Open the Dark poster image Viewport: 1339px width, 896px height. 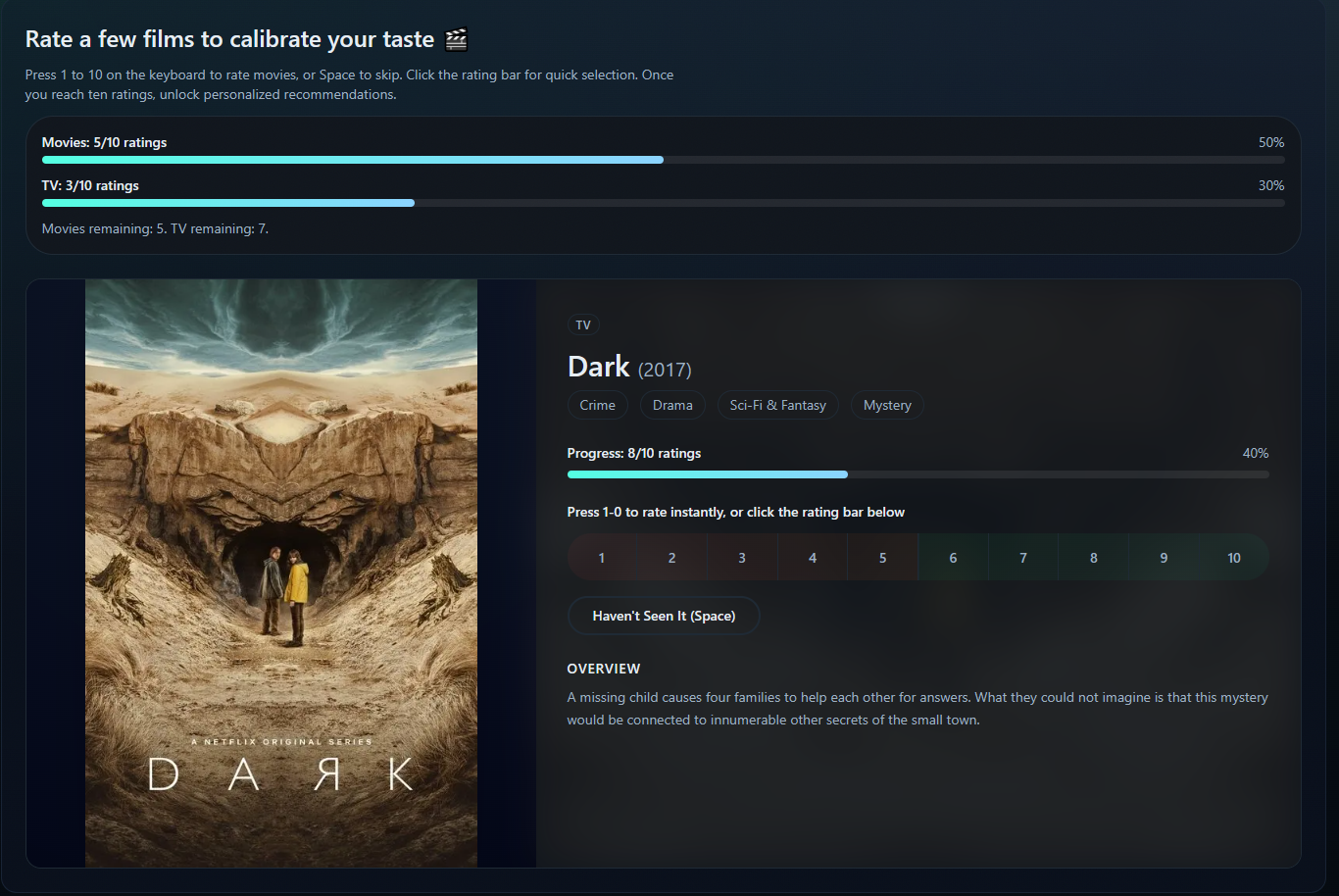(x=281, y=572)
